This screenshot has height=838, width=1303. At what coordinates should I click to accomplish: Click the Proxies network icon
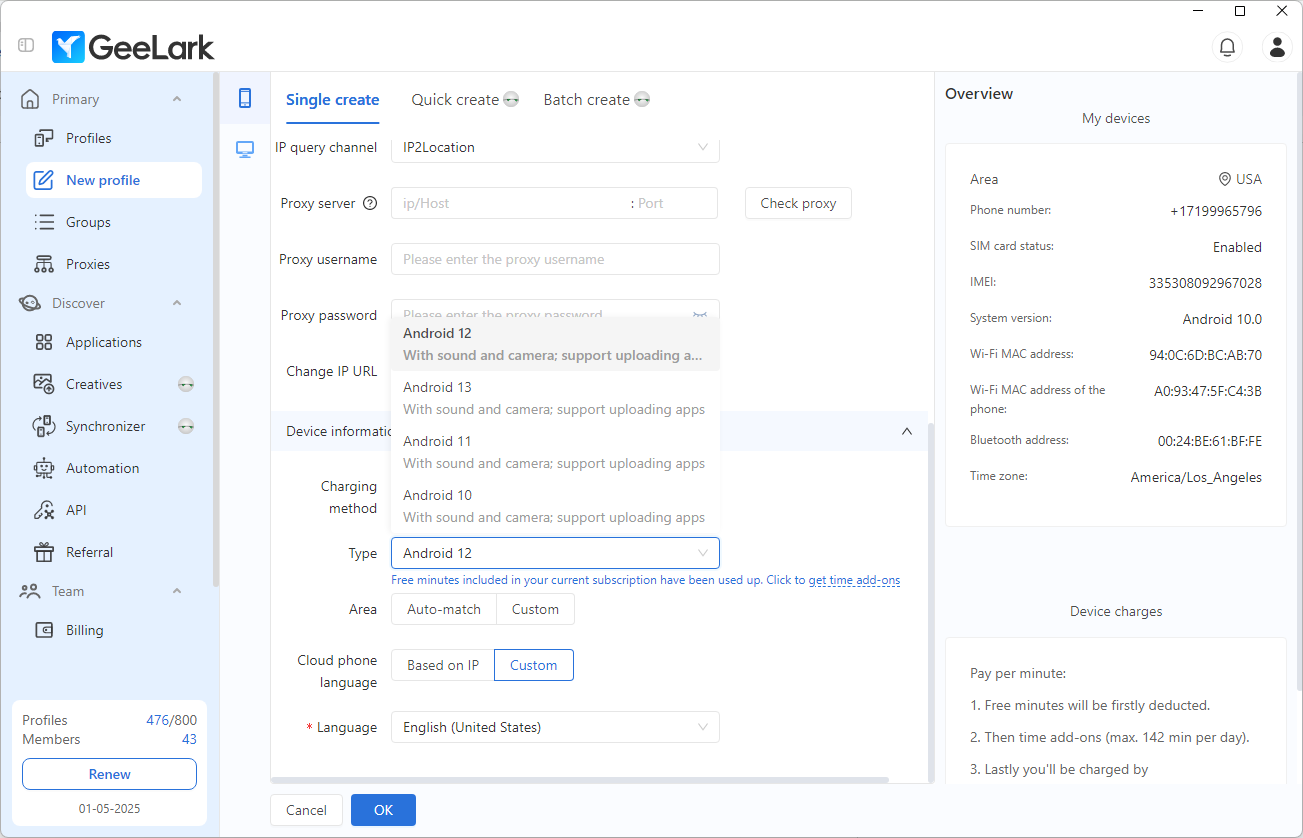coord(44,264)
